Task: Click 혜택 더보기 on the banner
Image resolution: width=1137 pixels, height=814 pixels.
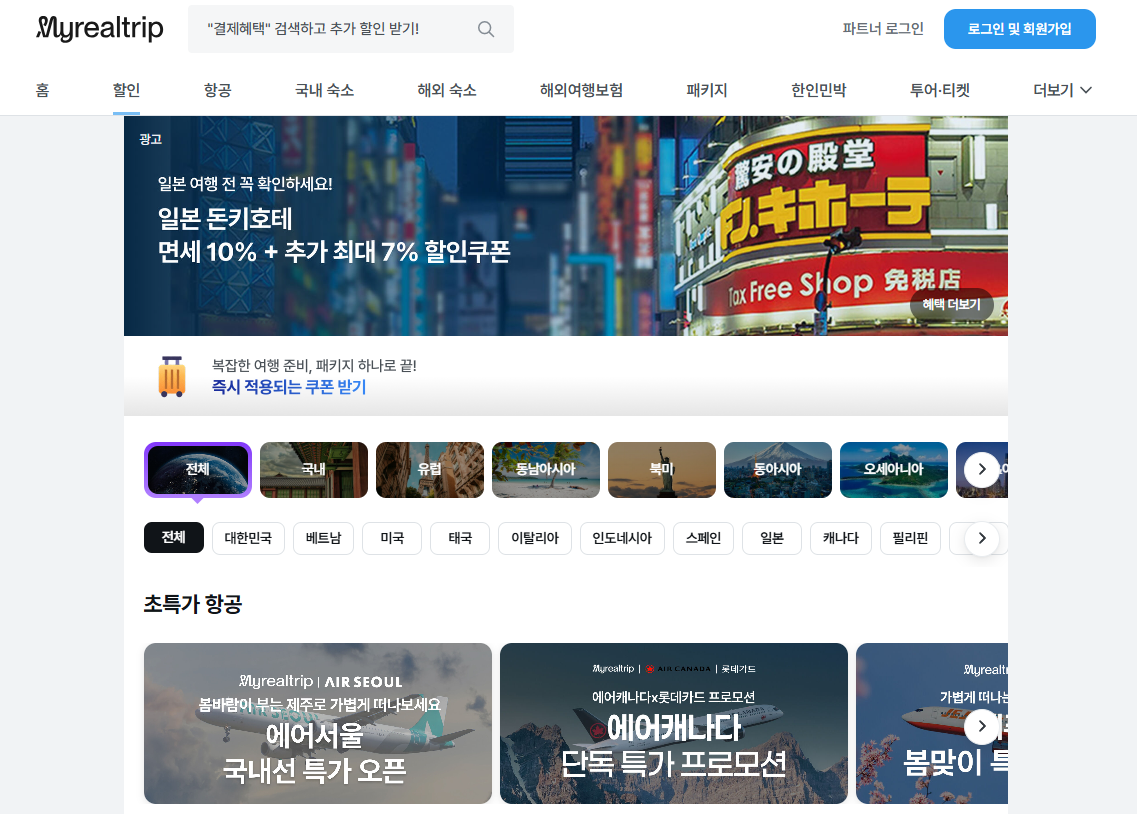Action: [x=951, y=304]
